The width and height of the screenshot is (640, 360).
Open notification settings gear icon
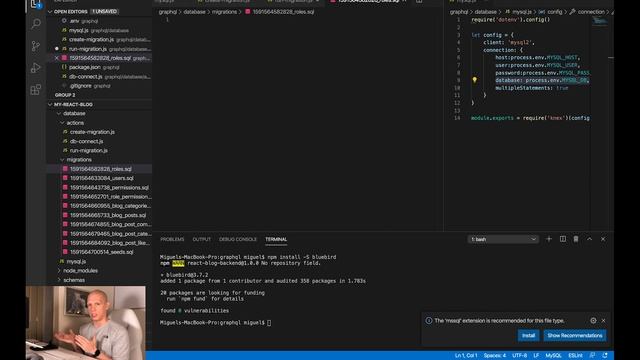(x=593, y=320)
